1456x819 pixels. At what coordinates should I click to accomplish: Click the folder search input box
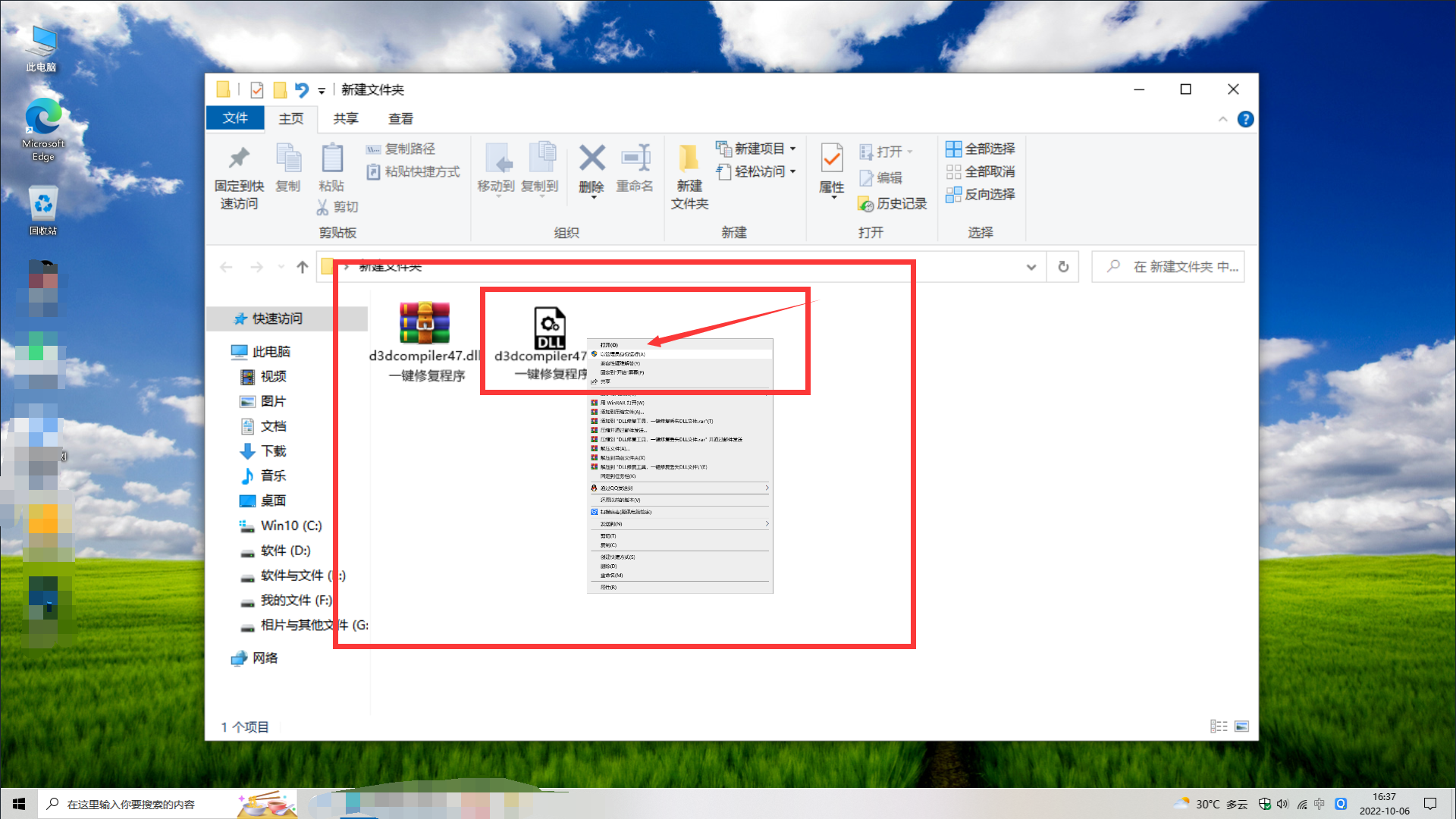[x=1175, y=267]
